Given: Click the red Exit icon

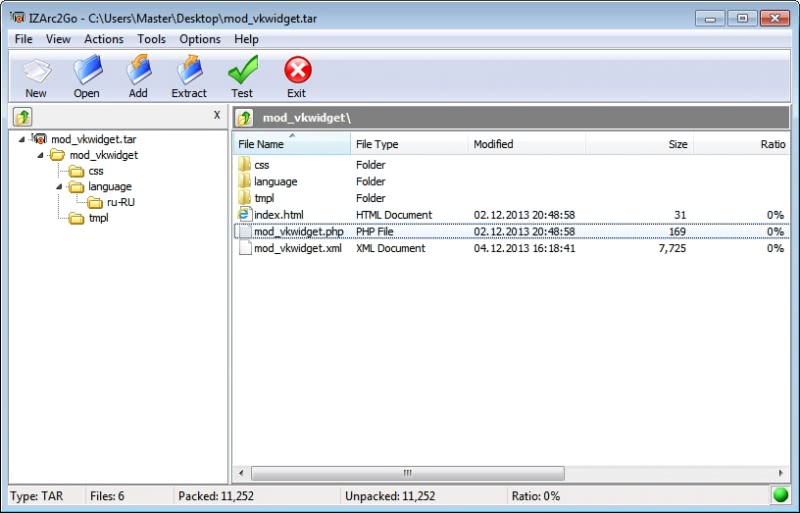Looking at the screenshot, I should pyautogui.click(x=297, y=70).
